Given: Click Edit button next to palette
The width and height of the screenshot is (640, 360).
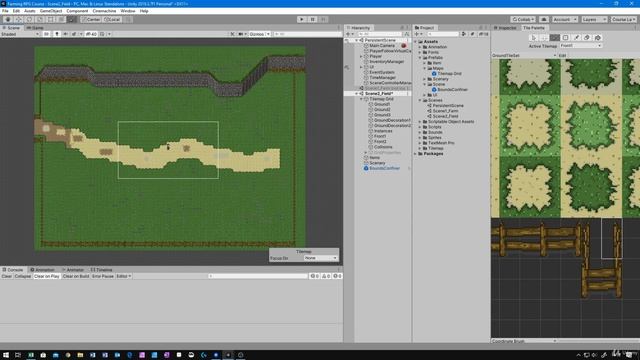Looking at the screenshot, I should (x=562, y=56).
